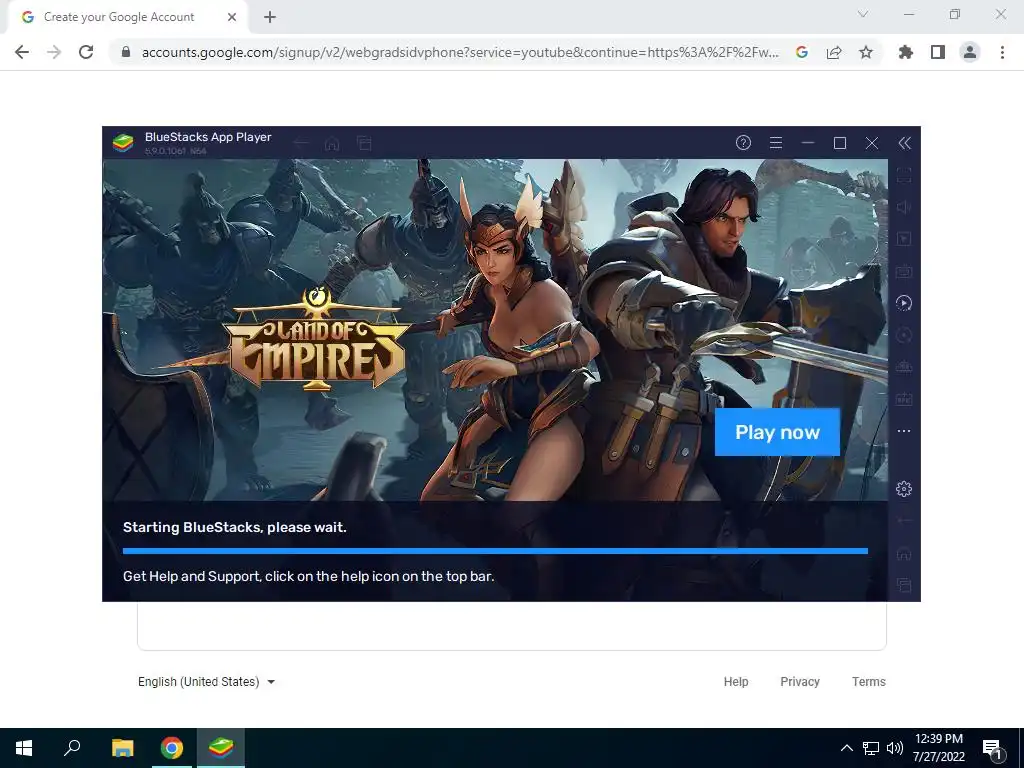Viewport: 1024px width, 768px height.
Task: Maximize the BlueStacks window
Action: (840, 143)
